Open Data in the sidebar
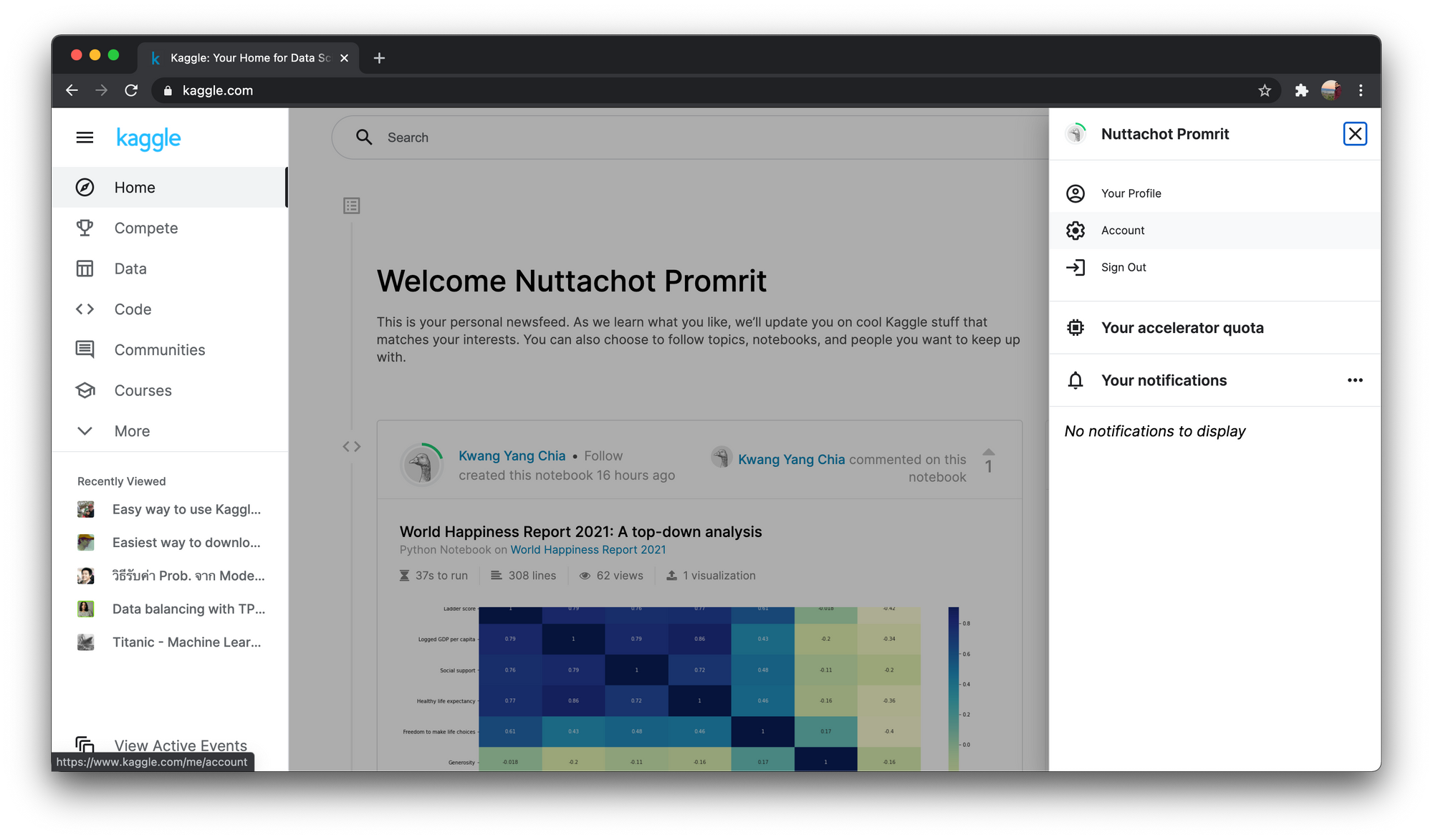Screen dimensions: 1433x840 [170, 269]
